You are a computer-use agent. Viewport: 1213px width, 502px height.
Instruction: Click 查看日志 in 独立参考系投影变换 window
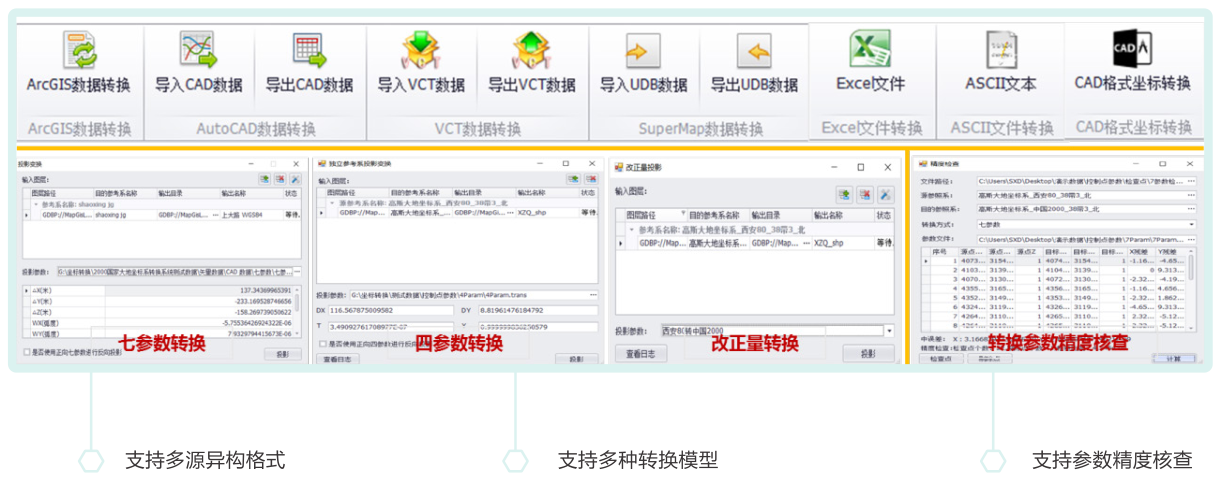[337, 361]
